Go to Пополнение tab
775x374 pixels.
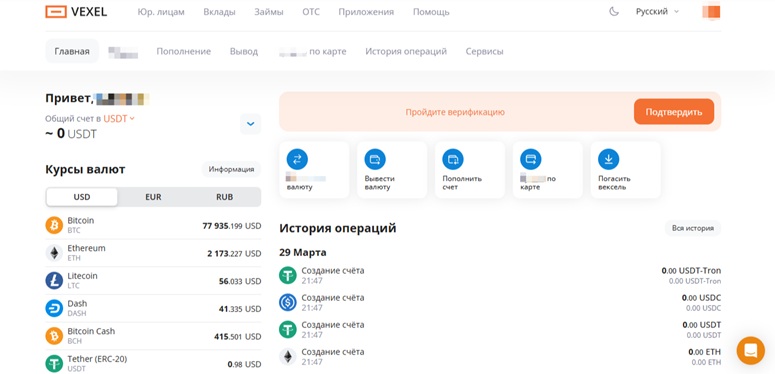[183, 51]
